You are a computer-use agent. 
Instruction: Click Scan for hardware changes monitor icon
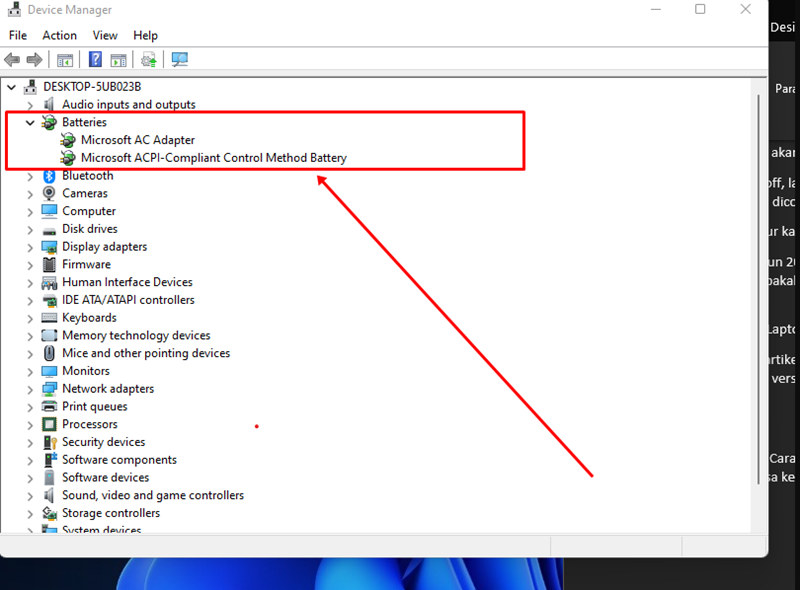(x=180, y=60)
